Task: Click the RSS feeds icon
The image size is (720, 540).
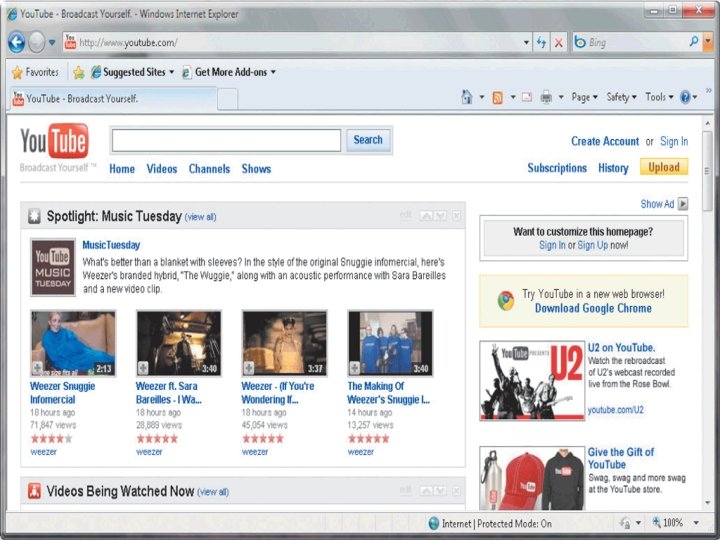Action: click(x=497, y=97)
